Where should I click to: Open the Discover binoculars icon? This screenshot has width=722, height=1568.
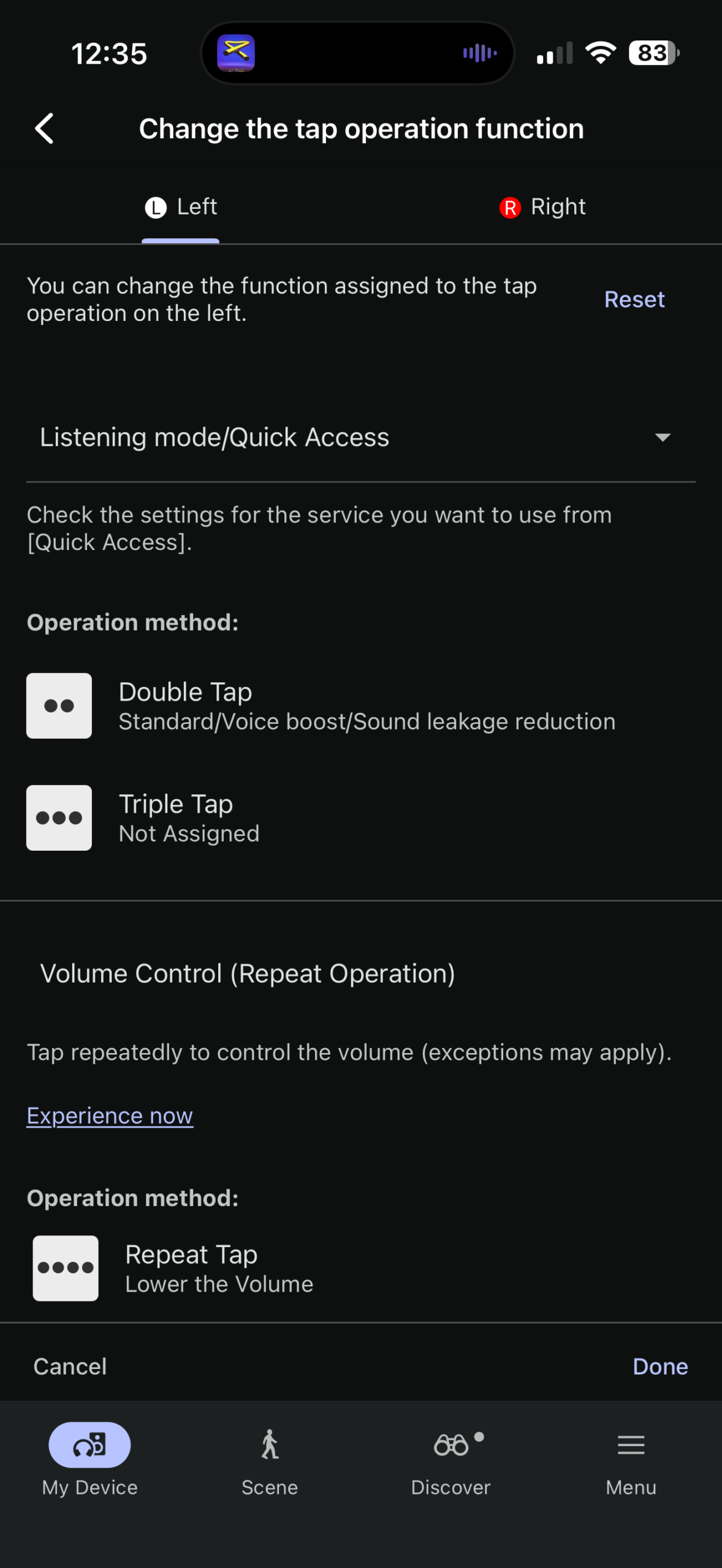pos(451,1444)
